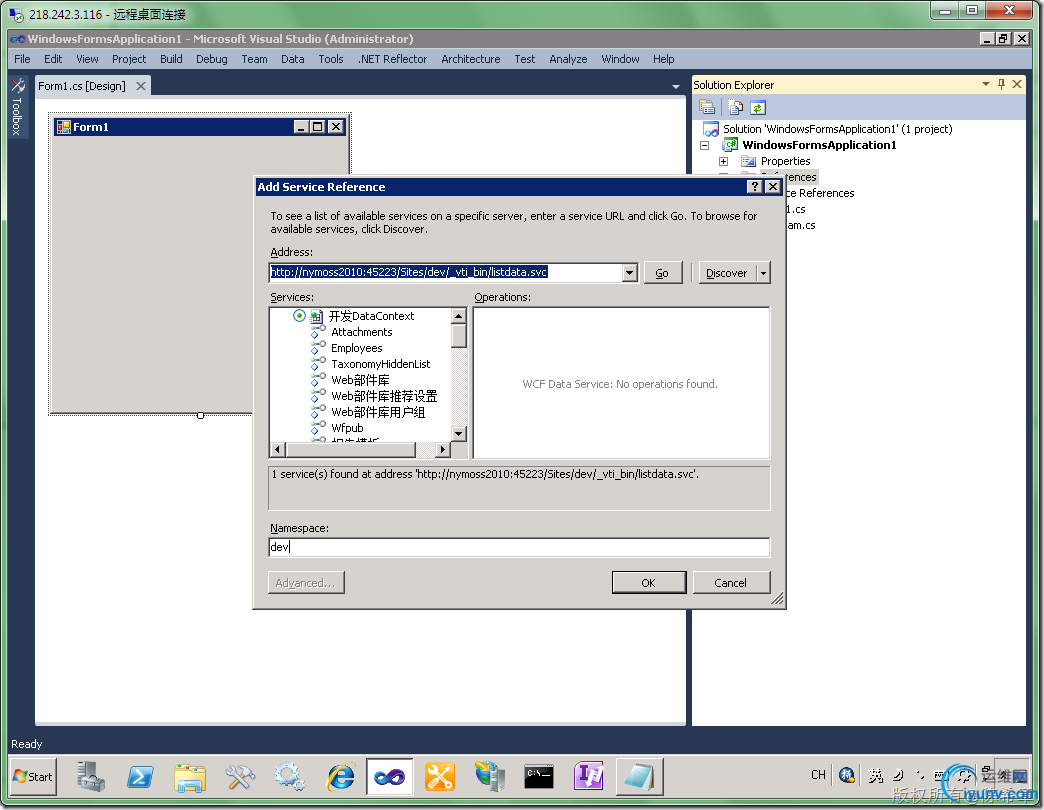
Task: Select the Employees entity in Services list
Action: [356, 348]
